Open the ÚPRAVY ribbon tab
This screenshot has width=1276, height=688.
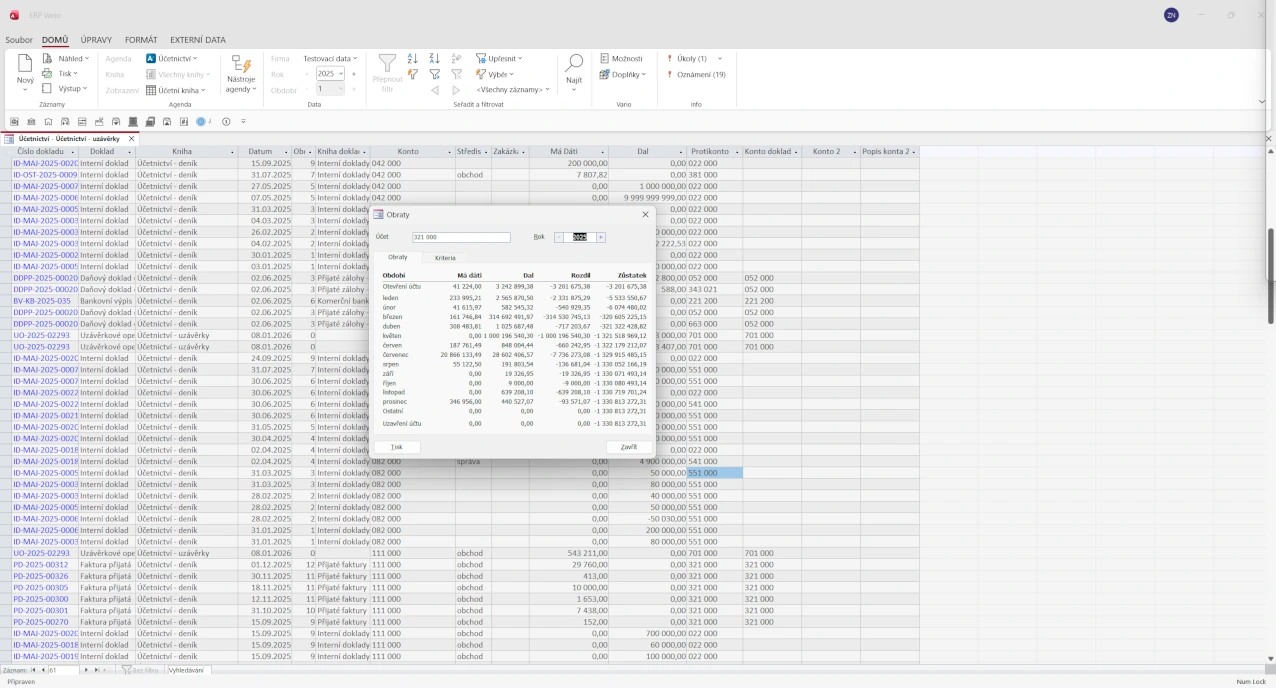pos(96,40)
